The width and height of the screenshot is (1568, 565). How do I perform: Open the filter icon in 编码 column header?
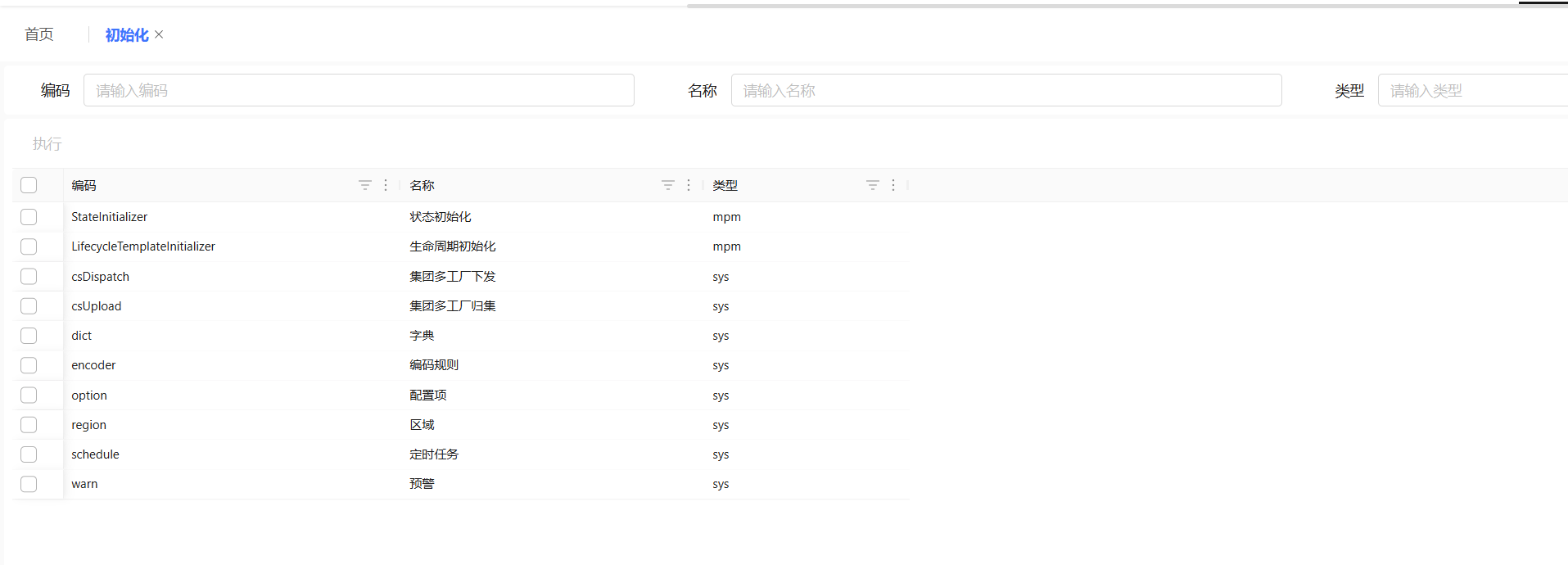[x=365, y=185]
